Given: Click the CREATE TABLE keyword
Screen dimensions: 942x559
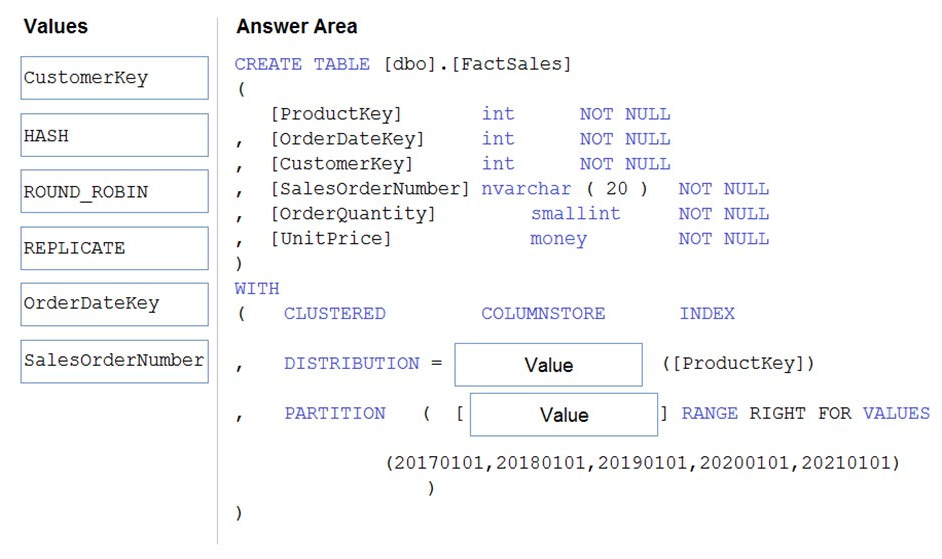Looking at the screenshot, I should 302,64.
